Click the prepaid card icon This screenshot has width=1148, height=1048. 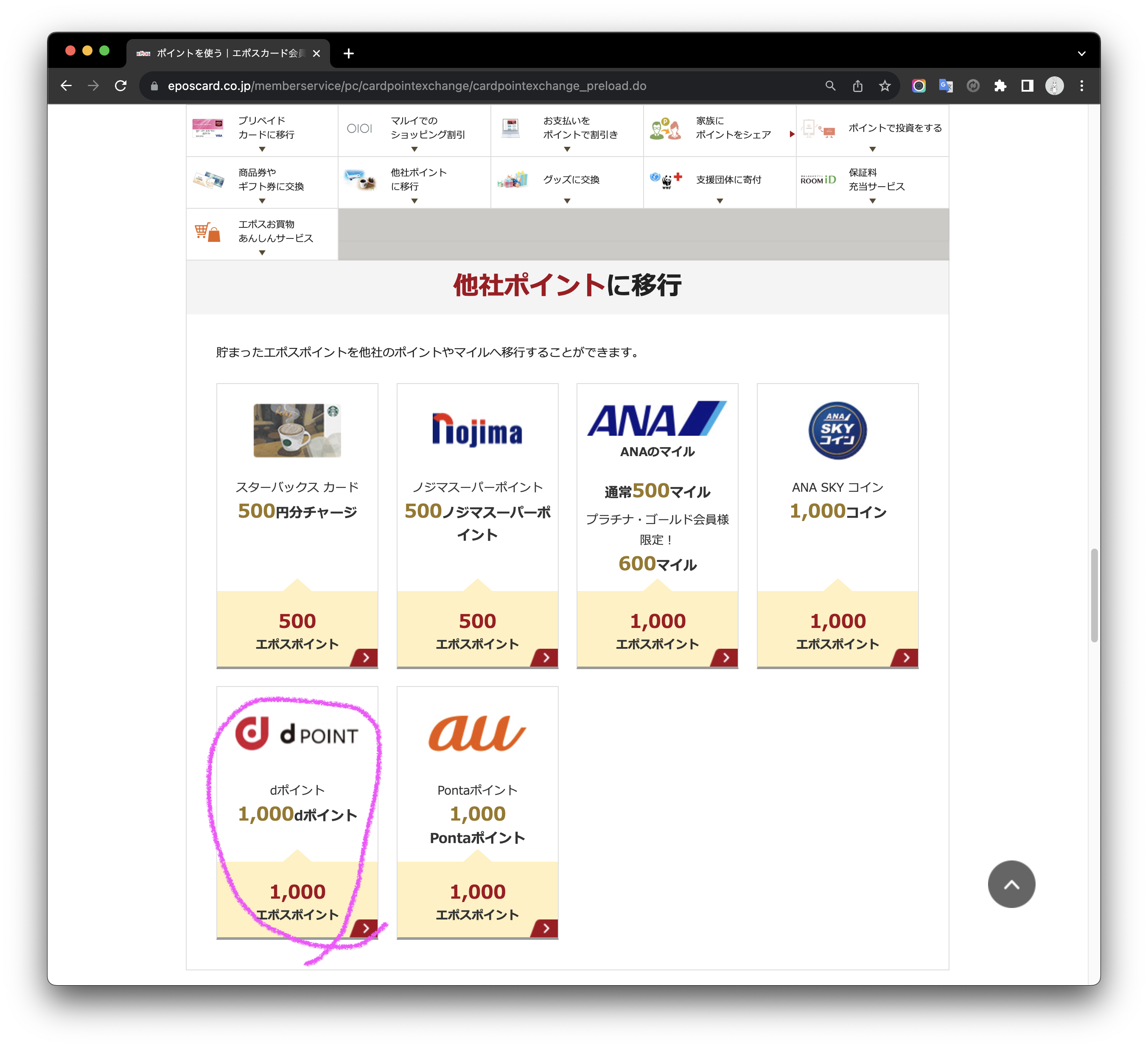tap(208, 128)
